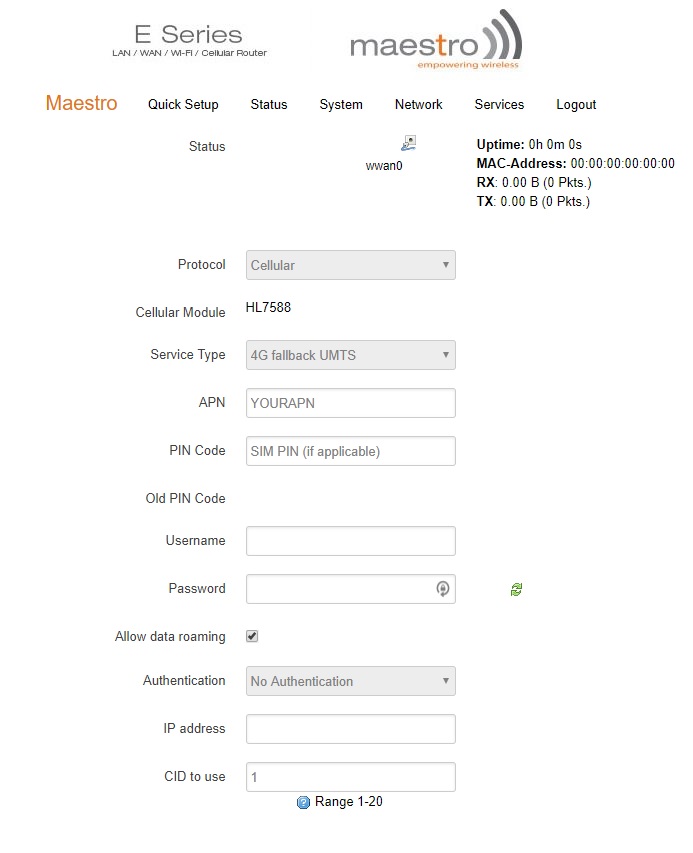Click the green refresh icon beside Password
This screenshot has height=853, width=693.
tap(516, 589)
